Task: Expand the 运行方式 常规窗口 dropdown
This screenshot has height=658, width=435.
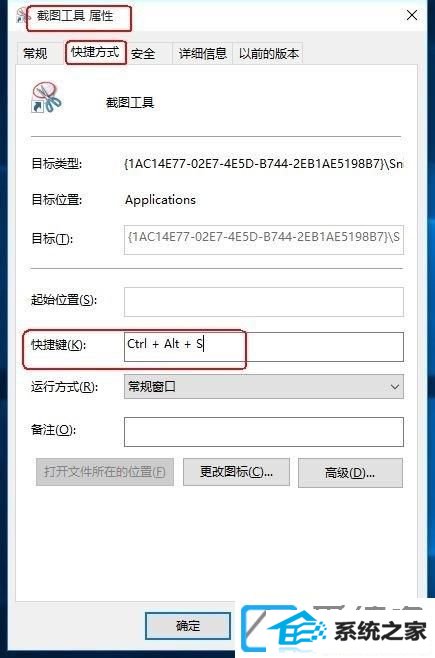Action: click(x=264, y=386)
